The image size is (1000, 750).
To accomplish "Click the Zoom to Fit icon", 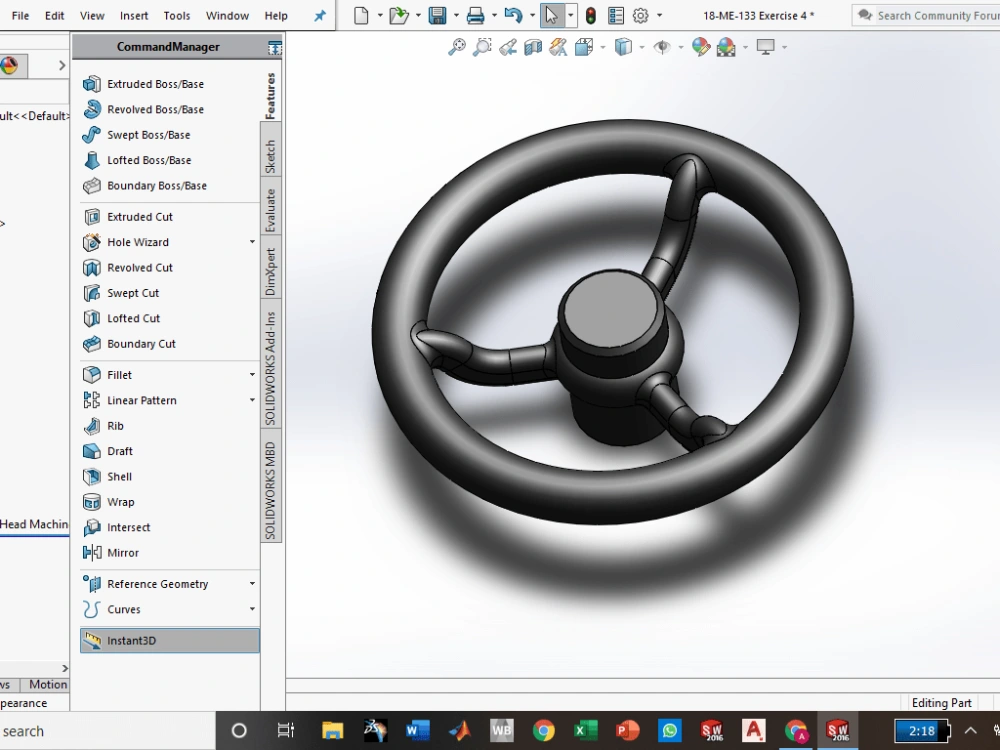I will 457,46.
